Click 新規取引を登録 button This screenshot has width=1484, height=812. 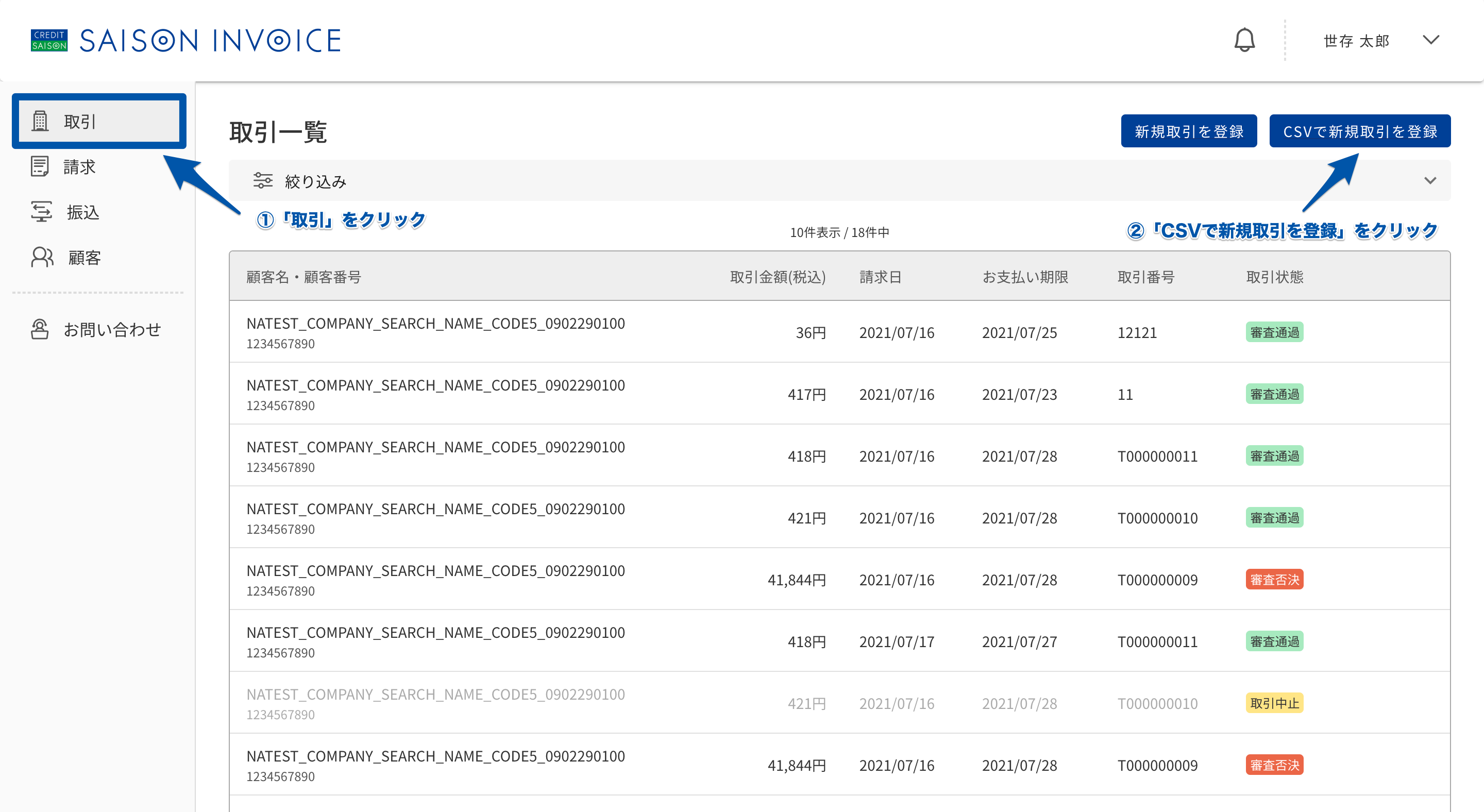1188,131
